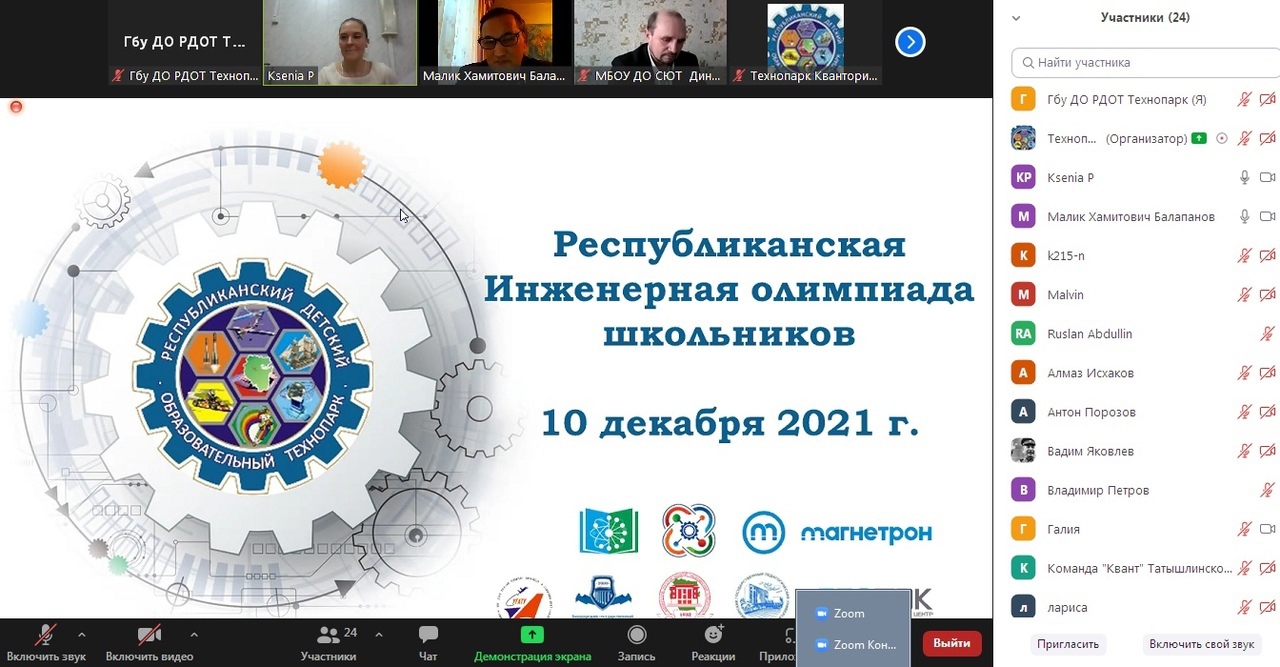The width and height of the screenshot is (1280, 667).
Task: Open participants options arrow next to count 24
Action: 378,634
